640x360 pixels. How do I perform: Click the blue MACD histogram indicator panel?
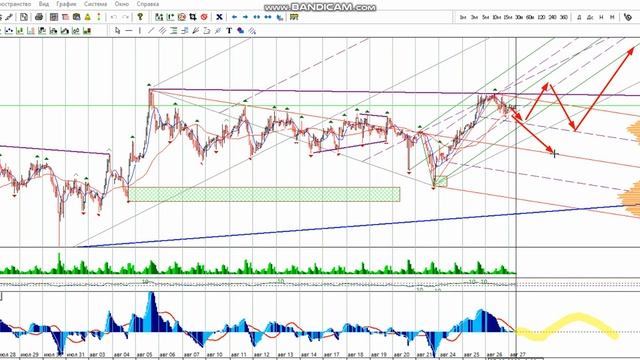pos(258,322)
